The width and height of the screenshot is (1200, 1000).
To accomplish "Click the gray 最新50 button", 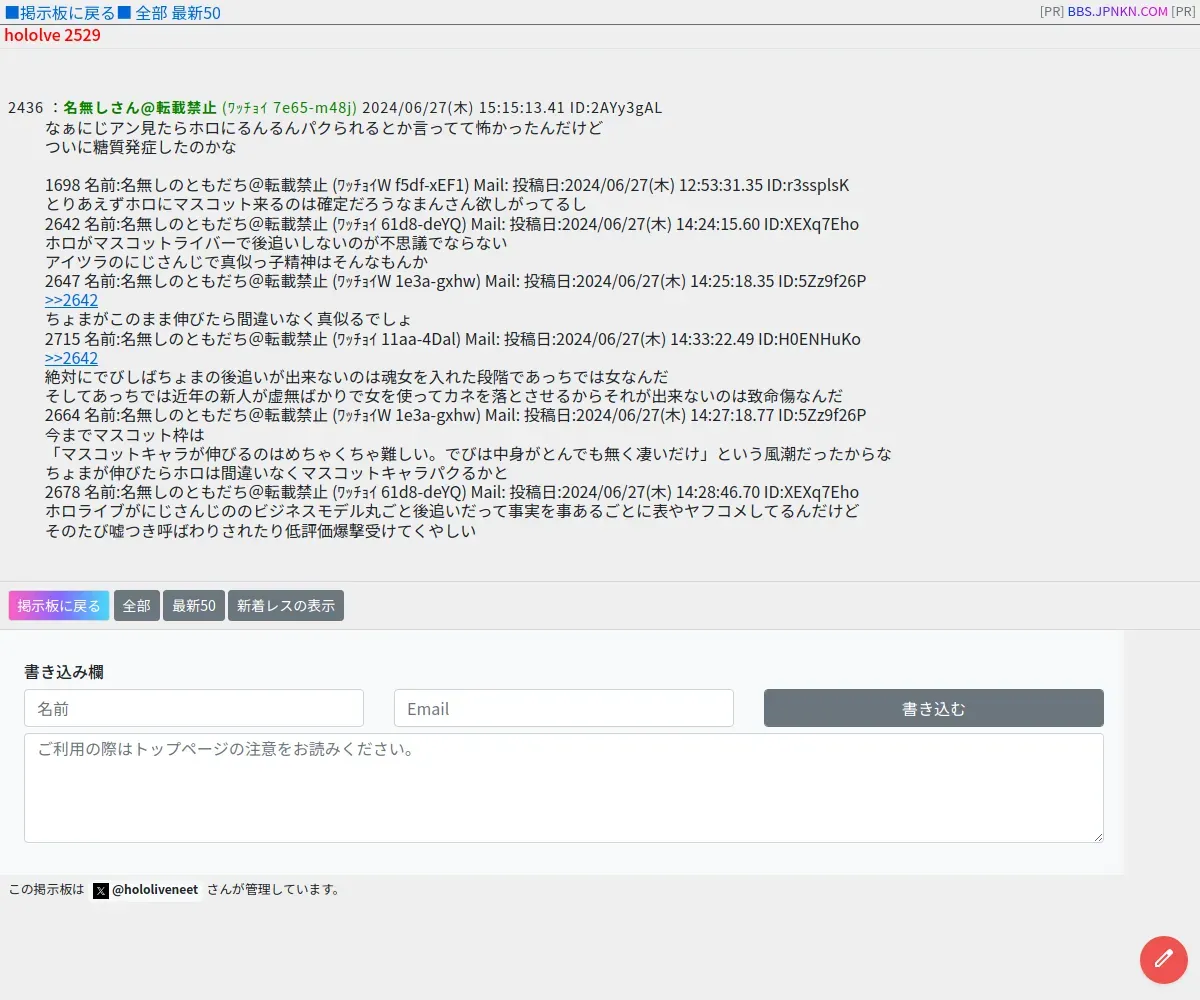I will [x=194, y=606].
